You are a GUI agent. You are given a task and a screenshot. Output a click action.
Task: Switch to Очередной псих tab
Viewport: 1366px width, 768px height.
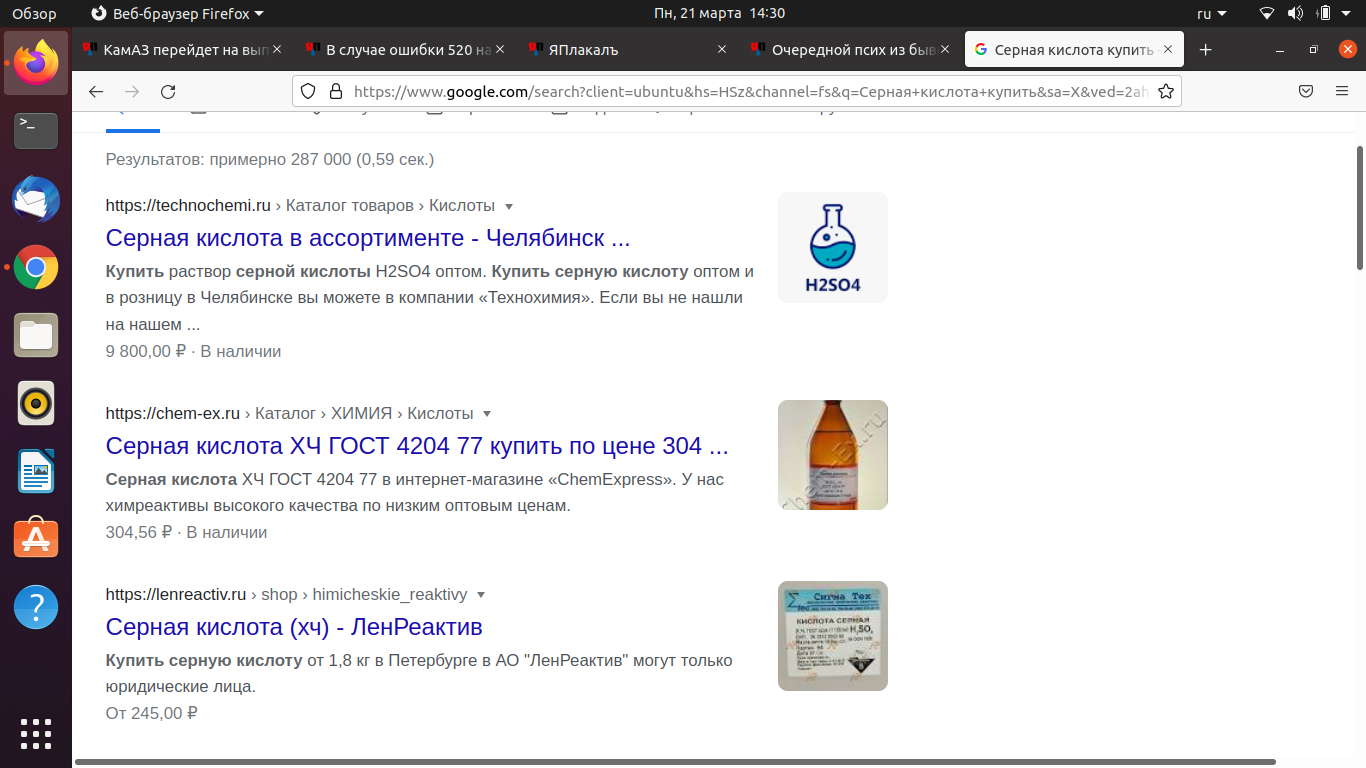pos(851,49)
